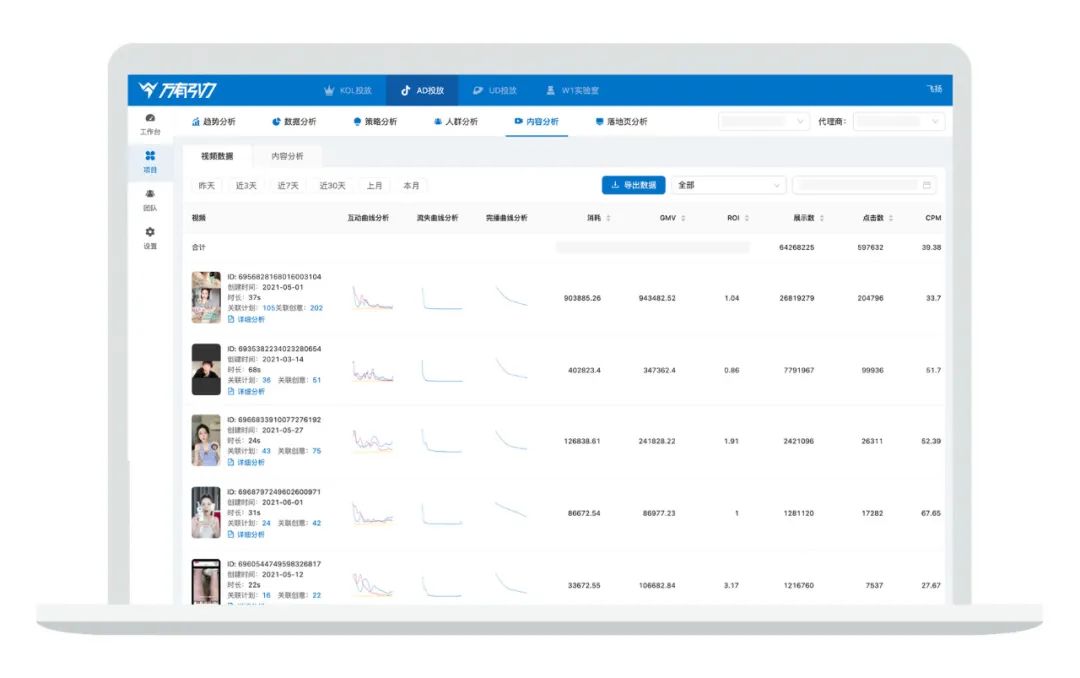Click the 导出数据 export button

(633, 185)
